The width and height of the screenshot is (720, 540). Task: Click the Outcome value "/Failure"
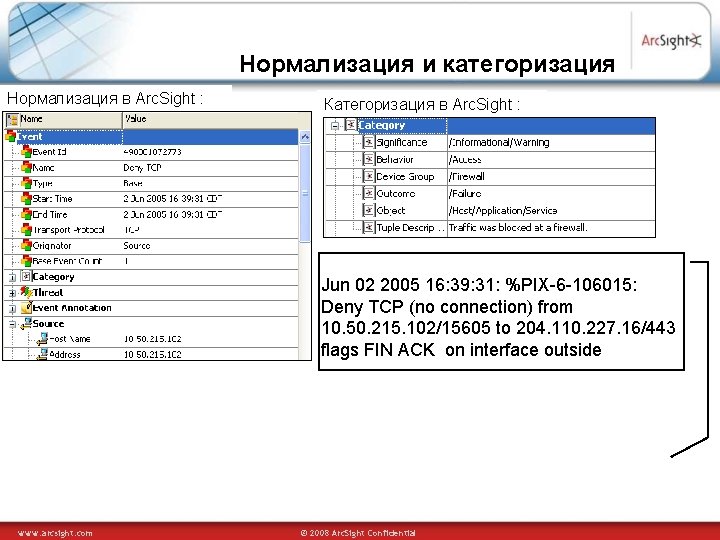(x=465, y=193)
